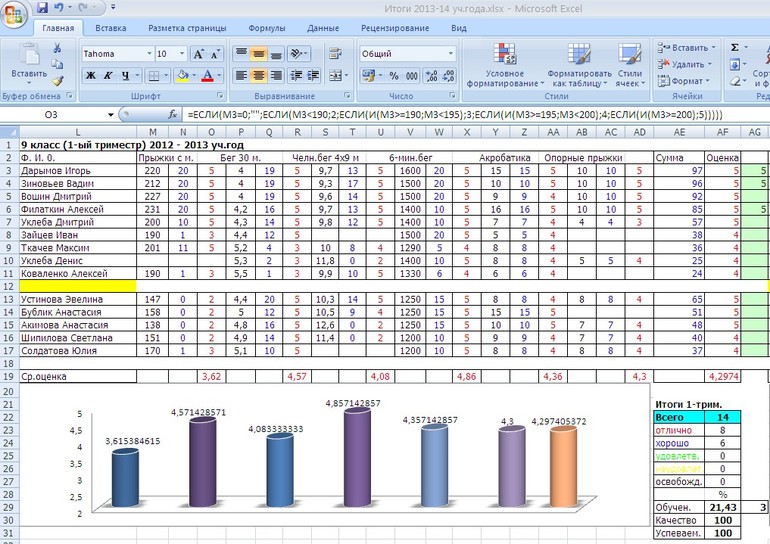Image resolution: width=770 pixels, height=544 pixels.
Task: Toggle center horizontal alignment
Action: coord(258,76)
